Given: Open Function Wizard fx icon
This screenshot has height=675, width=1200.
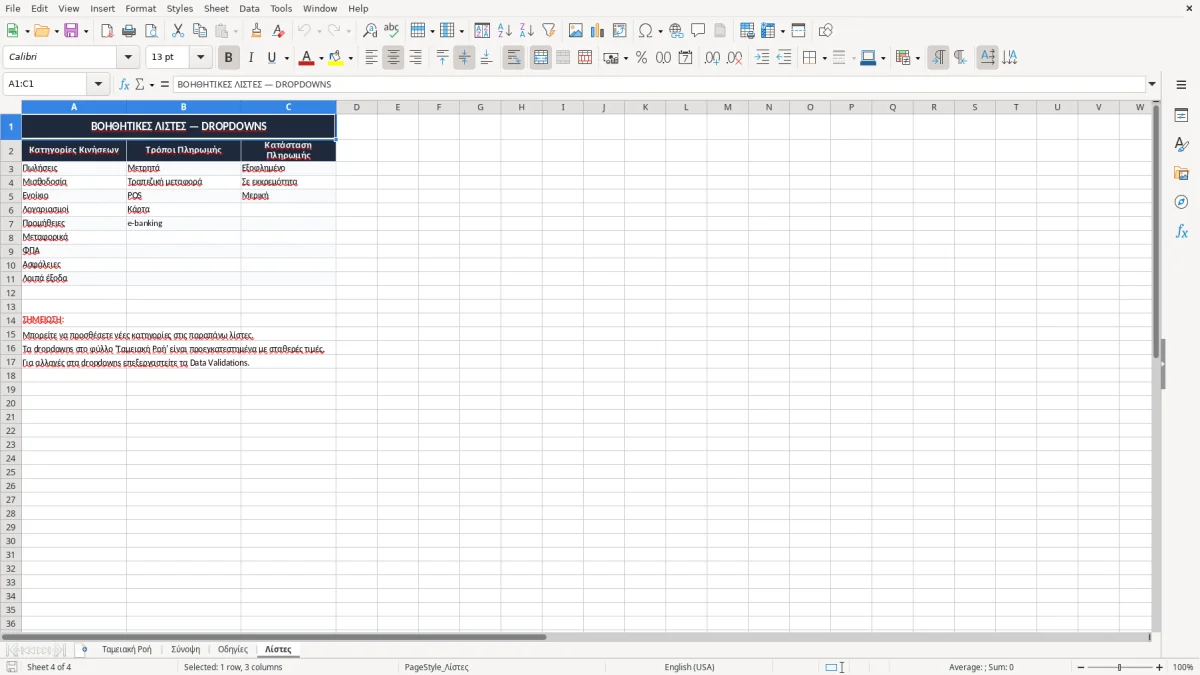Looking at the screenshot, I should pos(124,84).
